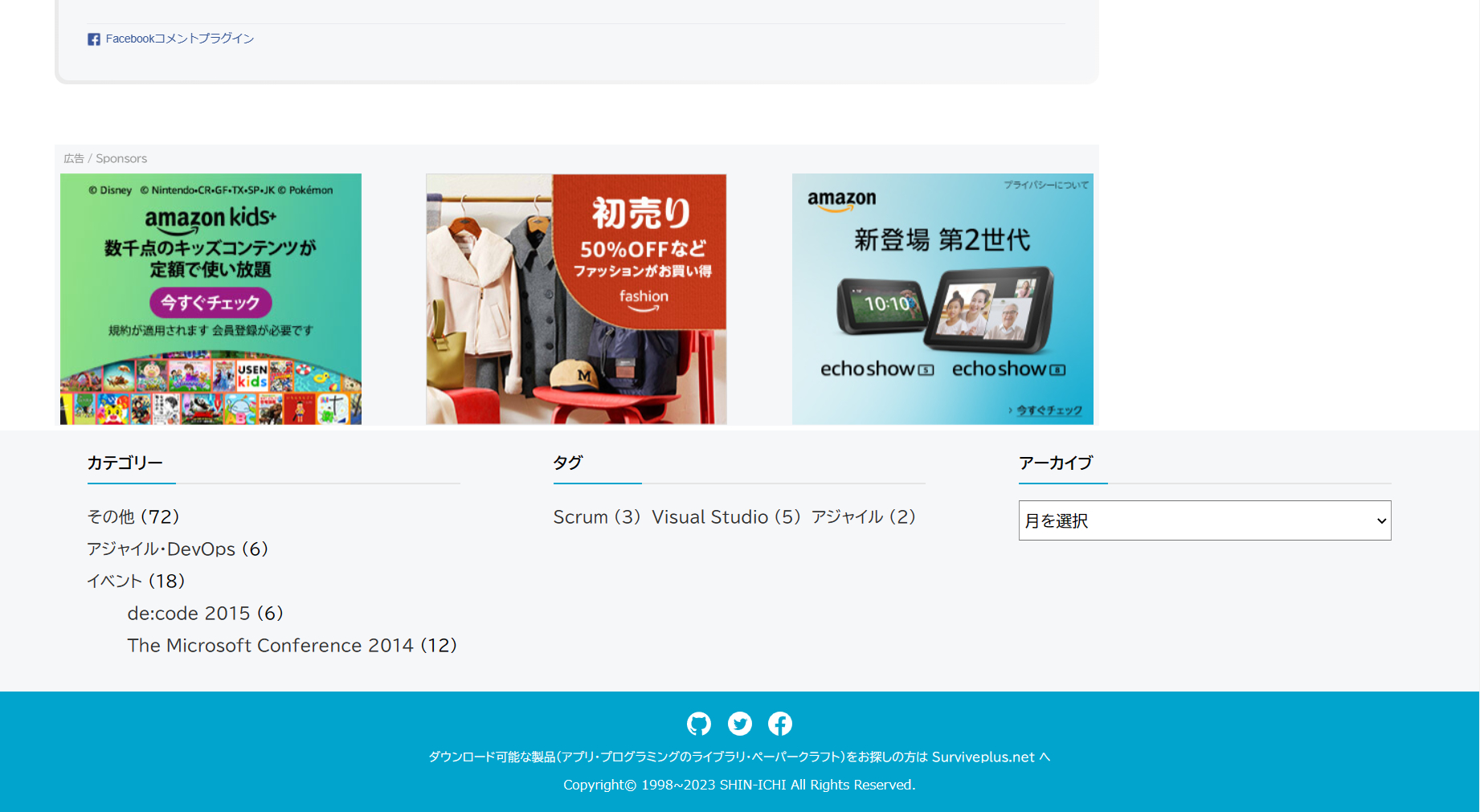Follow the Surviveplus.net footer link

(x=983, y=757)
